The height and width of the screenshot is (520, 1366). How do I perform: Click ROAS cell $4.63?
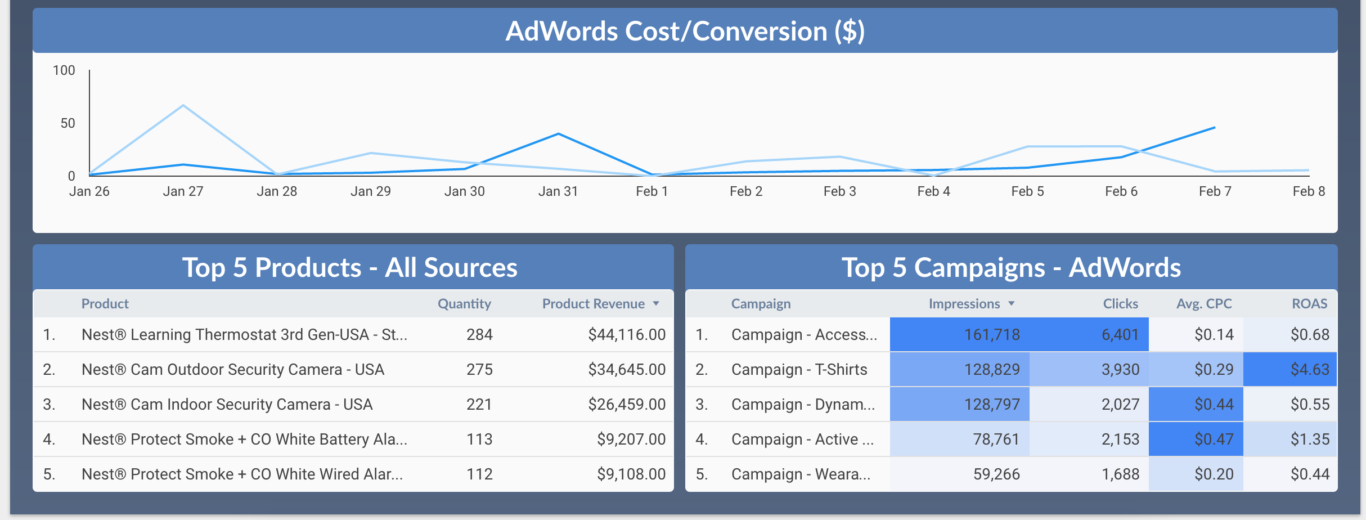1291,369
